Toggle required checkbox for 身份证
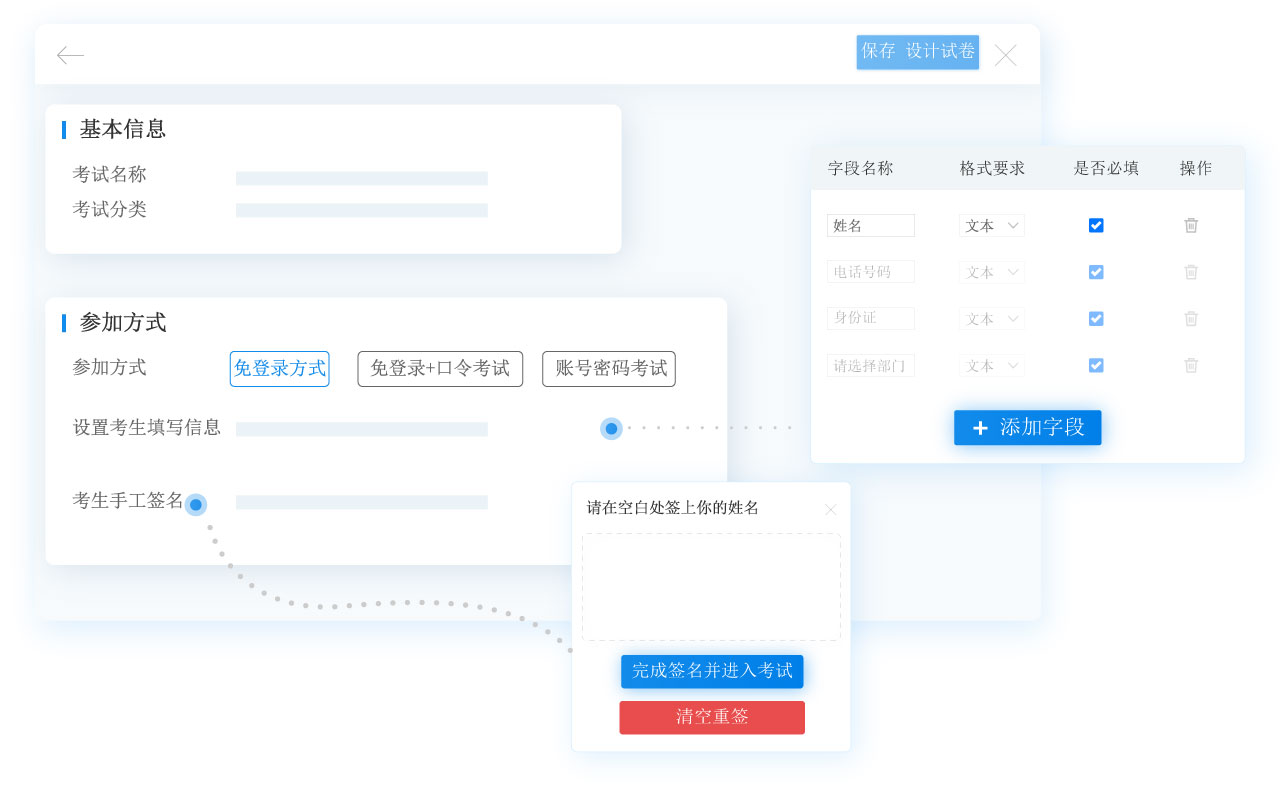Image resolution: width=1280 pixels, height=790 pixels. click(1096, 319)
